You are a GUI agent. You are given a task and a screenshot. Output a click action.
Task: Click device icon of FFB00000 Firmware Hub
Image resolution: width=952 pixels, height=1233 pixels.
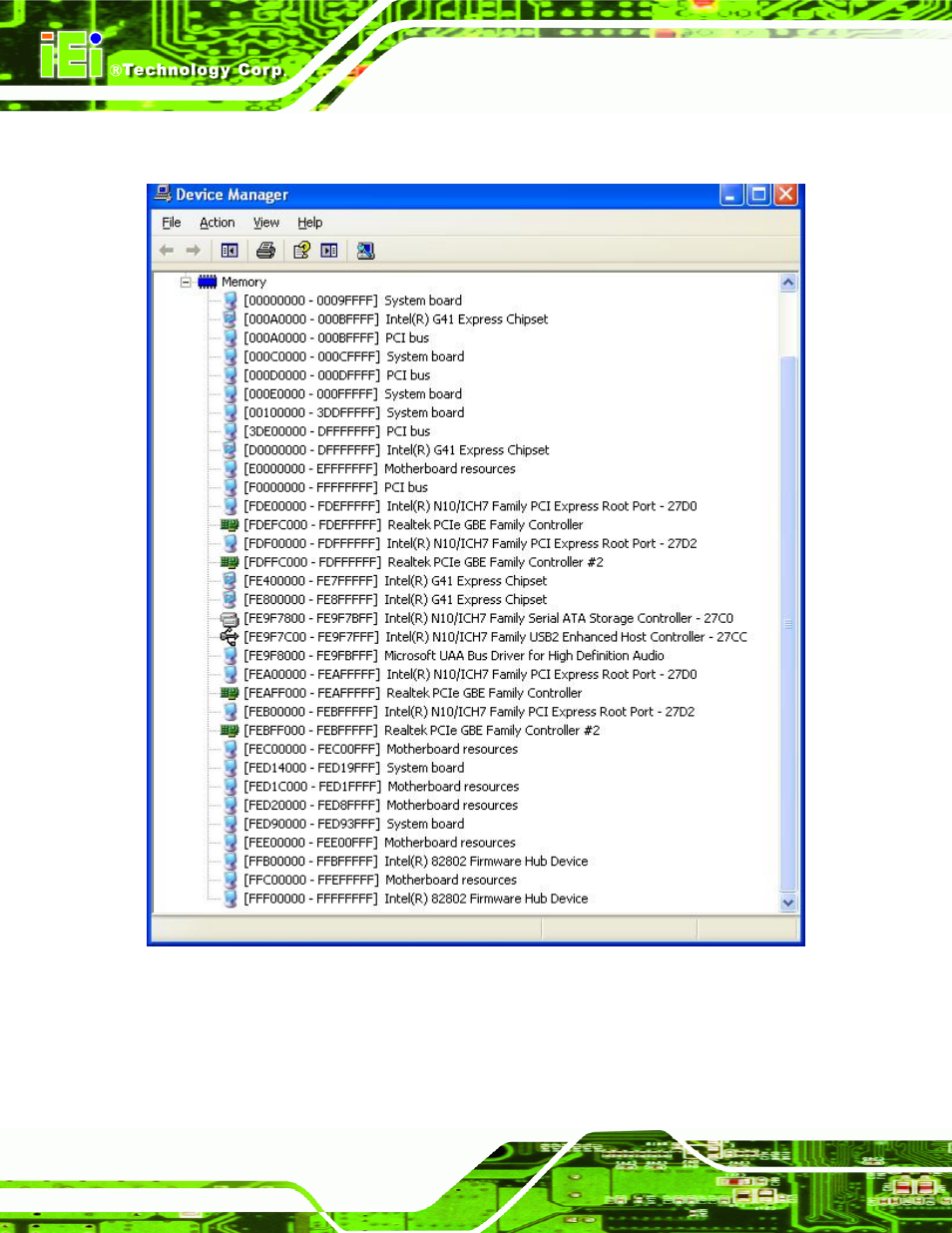(x=231, y=862)
